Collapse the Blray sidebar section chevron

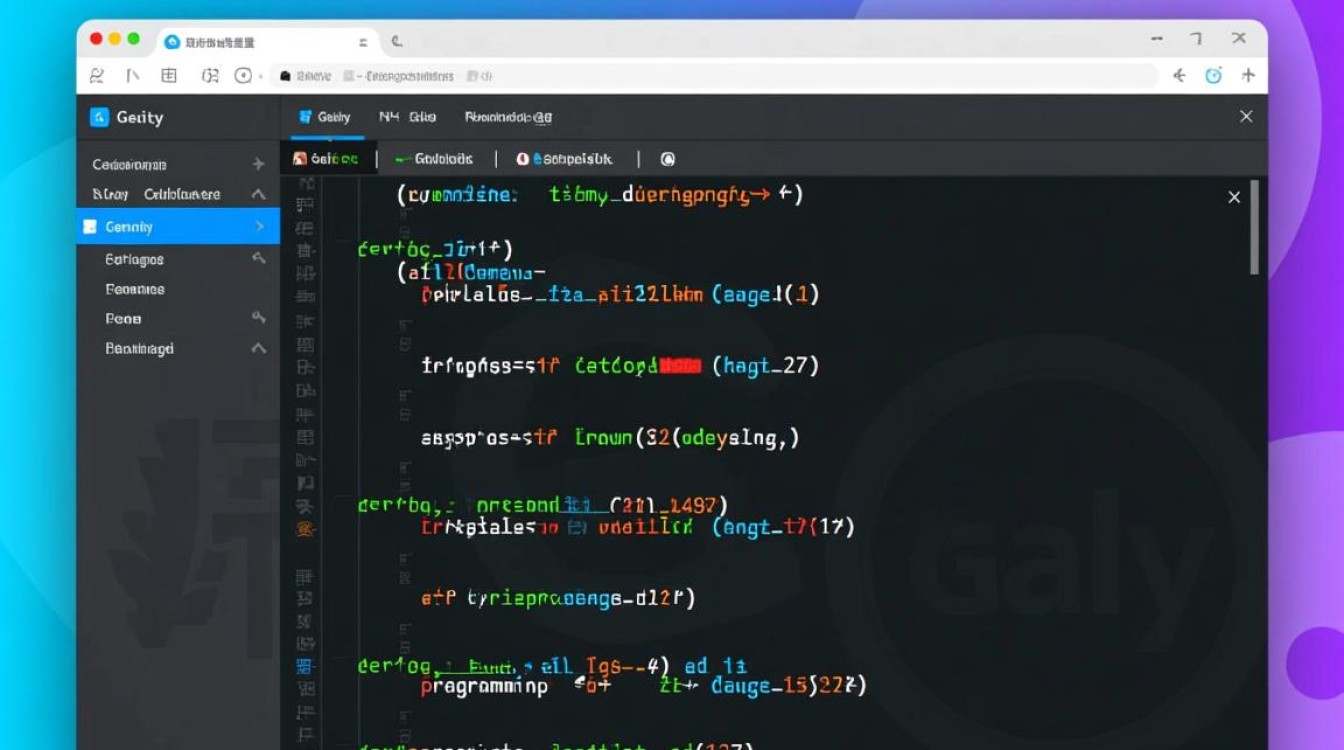pyautogui.click(x=258, y=194)
